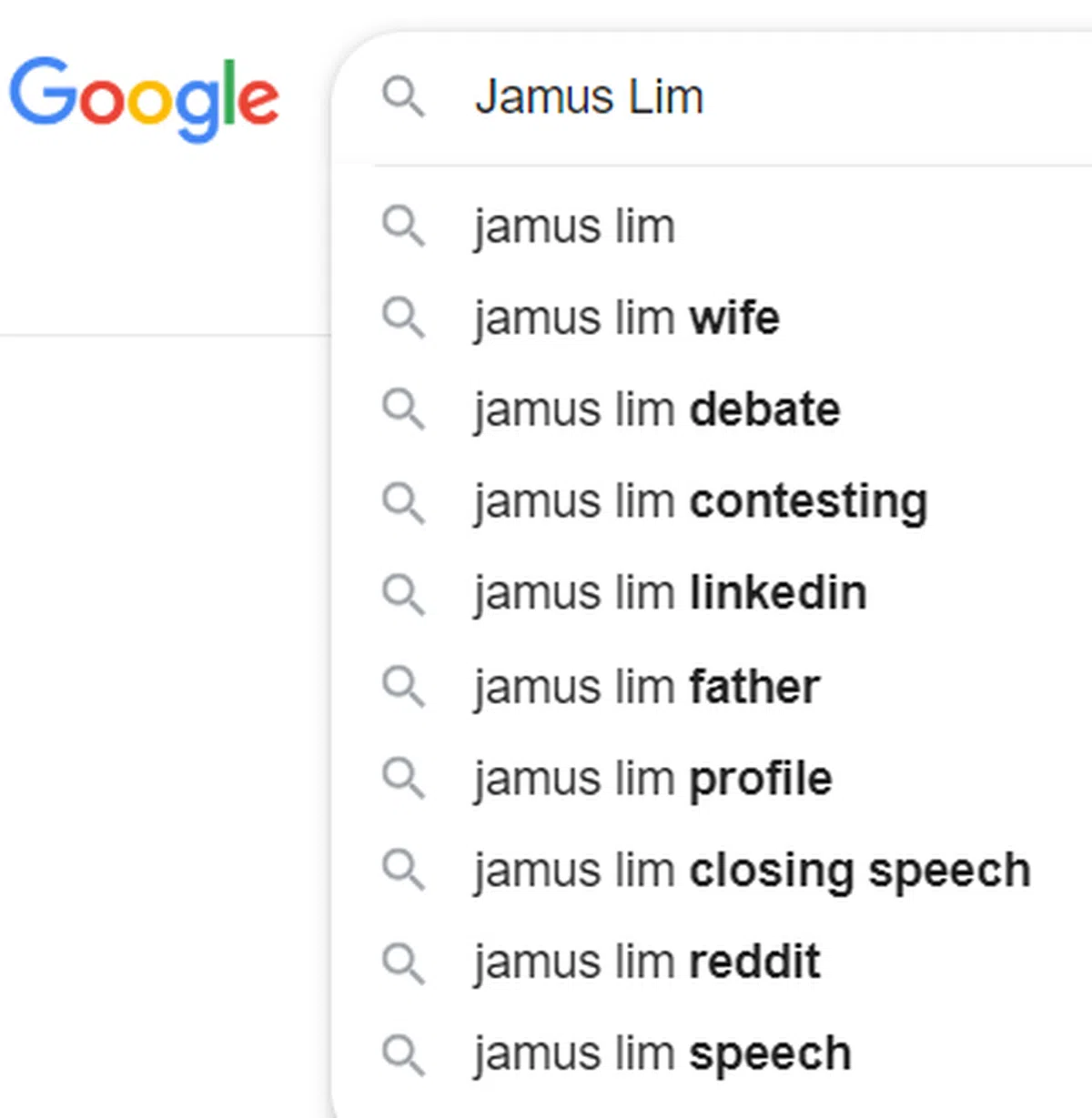Viewport: 1092px width, 1118px height.
Task: Click search icon beside 'jamus lim wife'
Action: pyautogui.click(x=402, y=318)
